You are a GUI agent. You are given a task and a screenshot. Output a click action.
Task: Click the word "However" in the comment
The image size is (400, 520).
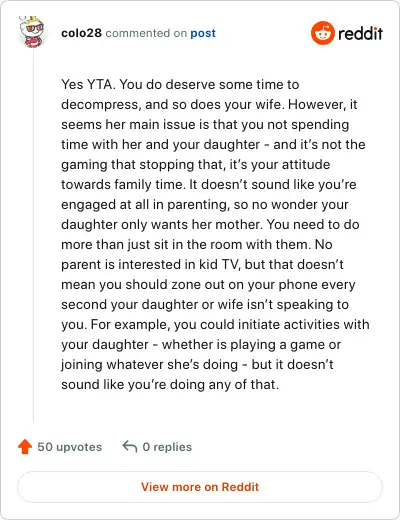pyautogui.click(x=317, y=104)
